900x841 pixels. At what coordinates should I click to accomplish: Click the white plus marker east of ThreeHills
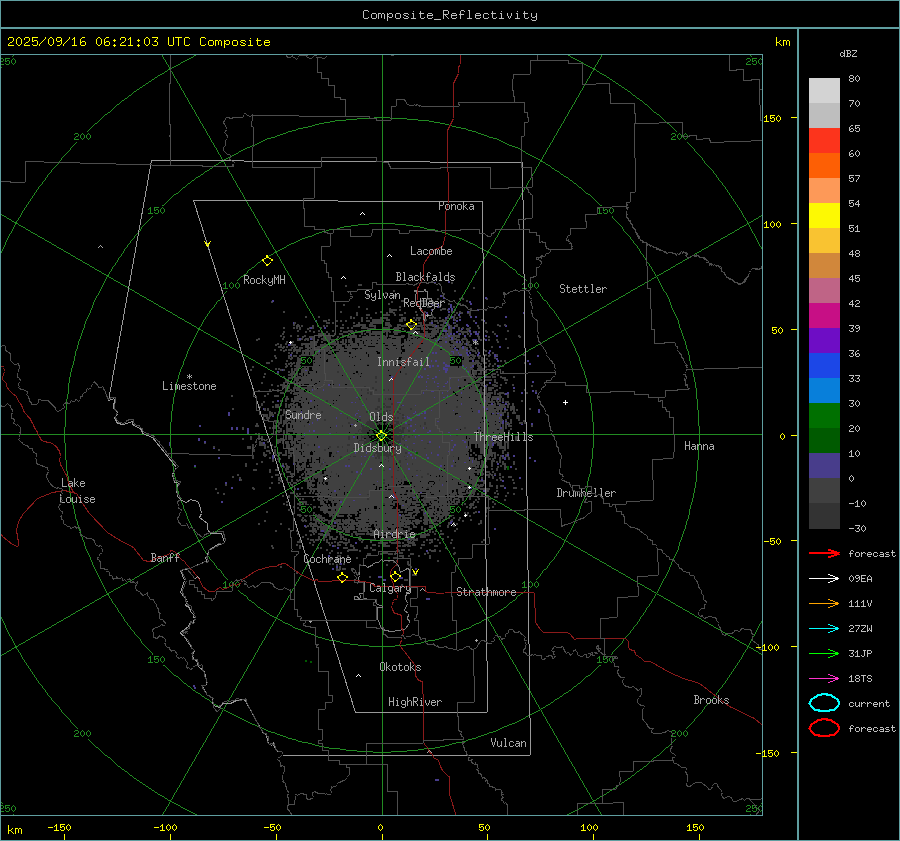coord(565,402)
